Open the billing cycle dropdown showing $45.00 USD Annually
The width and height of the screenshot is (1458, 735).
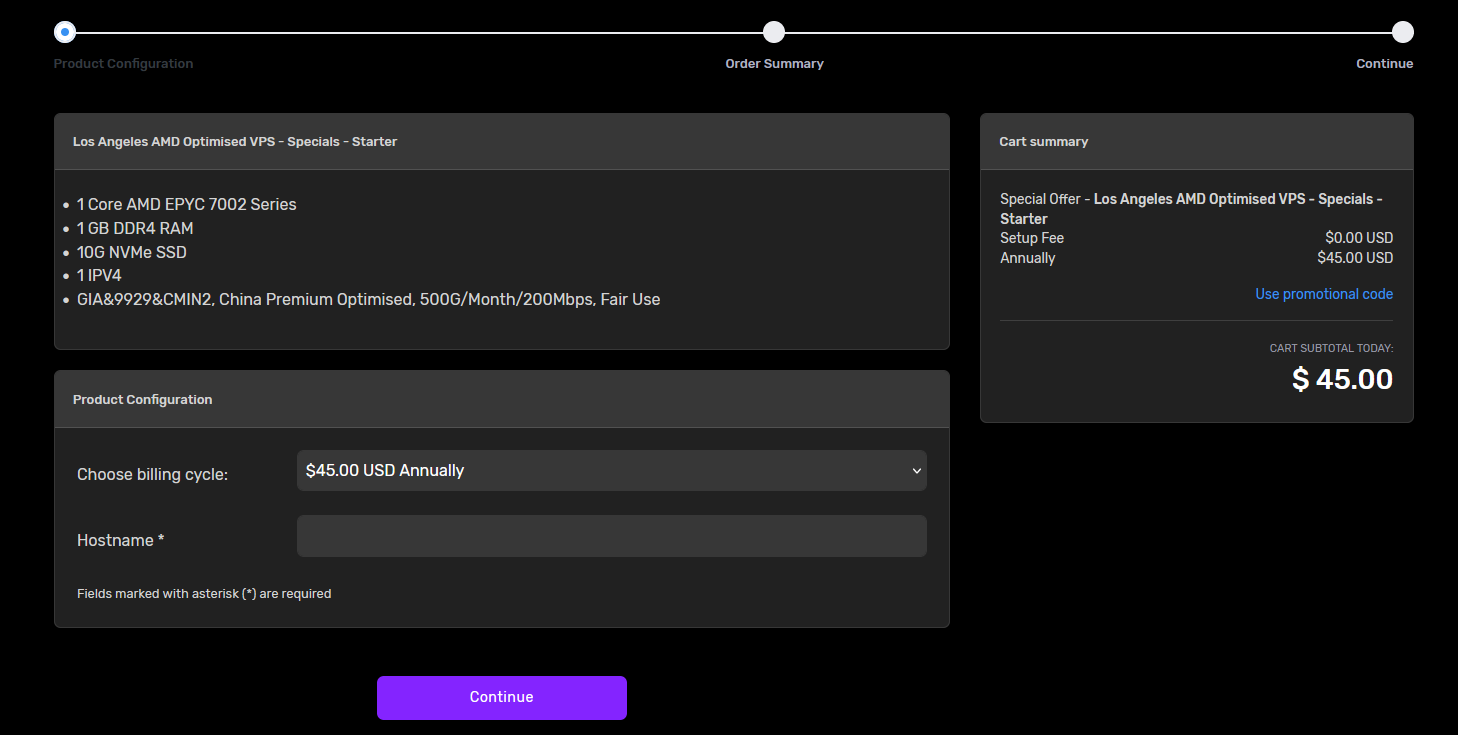610,471
